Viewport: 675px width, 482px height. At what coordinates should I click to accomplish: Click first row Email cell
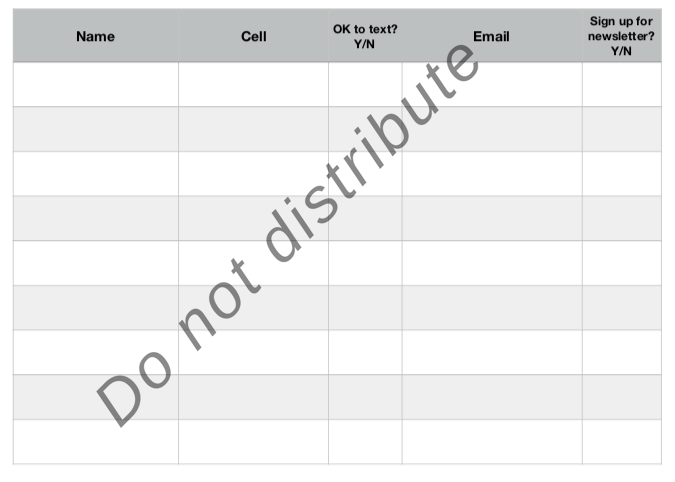pos(492,84)
